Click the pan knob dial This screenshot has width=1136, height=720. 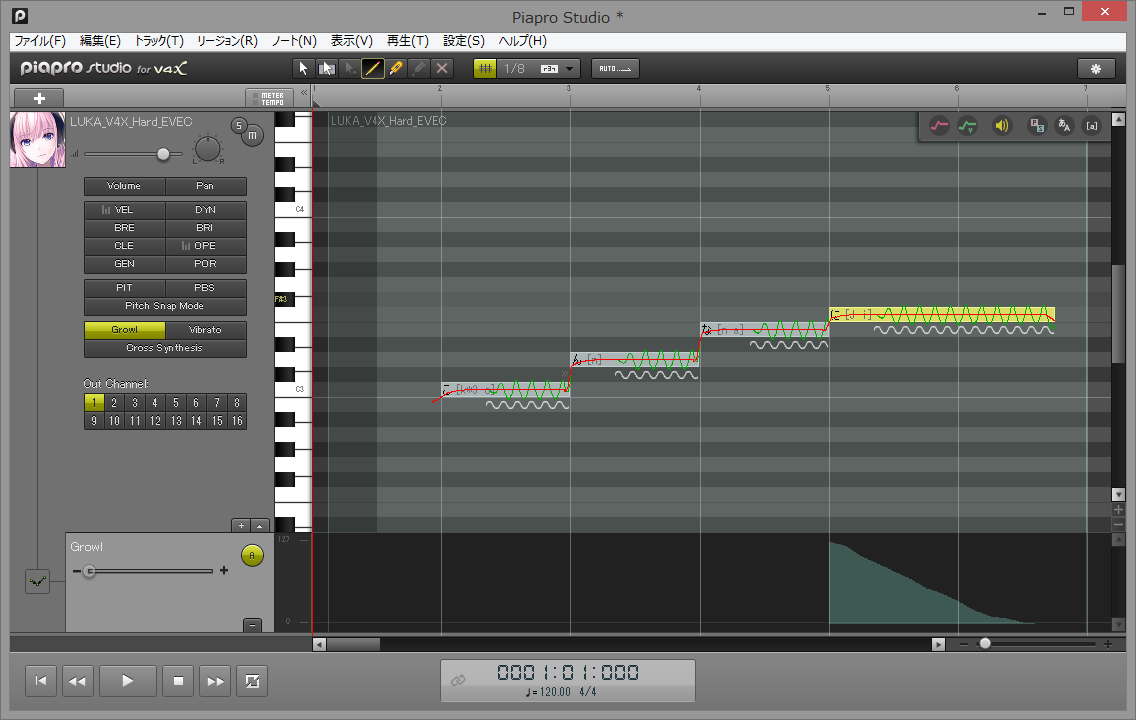point(208,149)
